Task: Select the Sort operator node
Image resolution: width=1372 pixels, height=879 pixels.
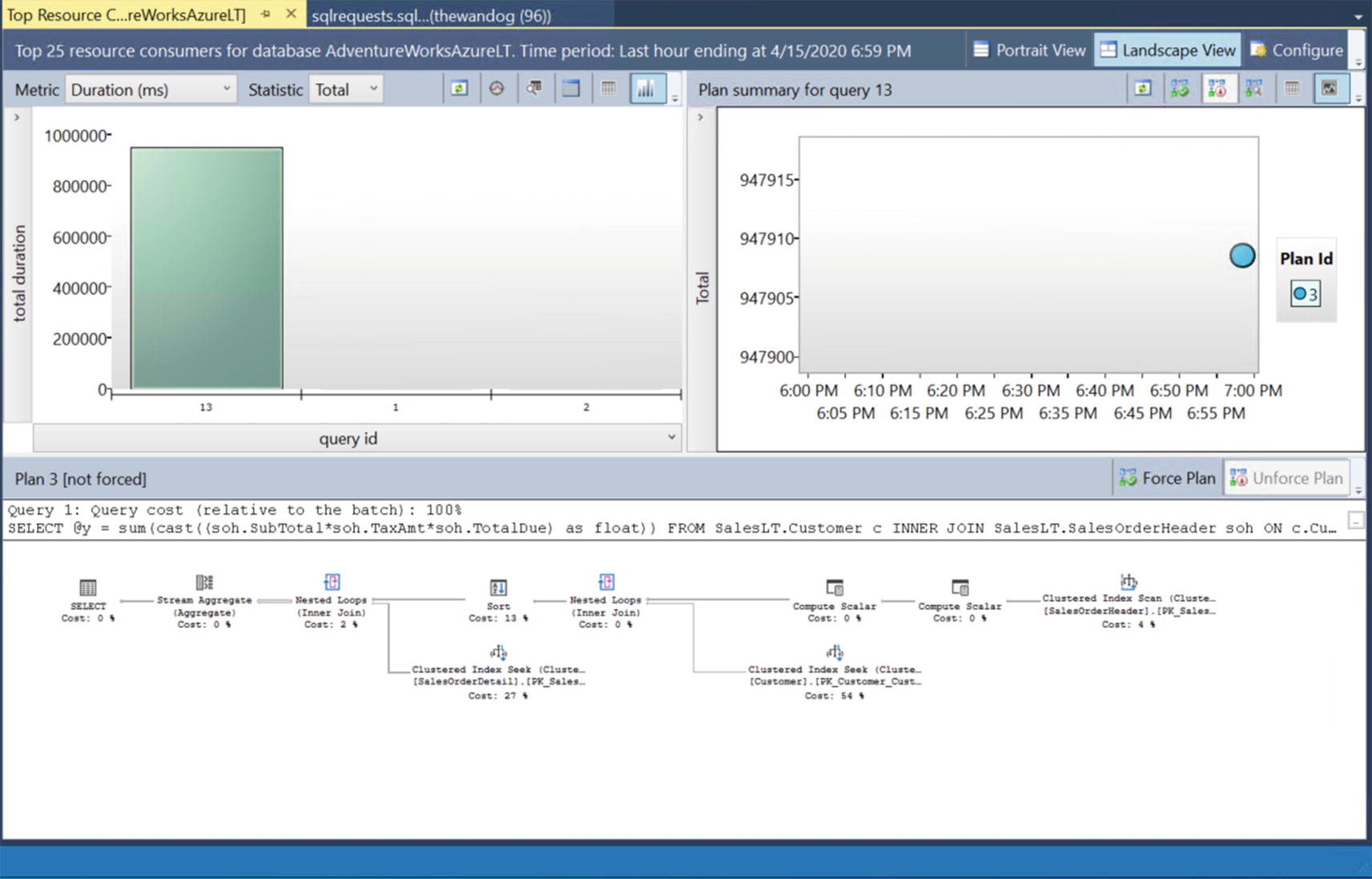Action: click(x=498, y=601)
